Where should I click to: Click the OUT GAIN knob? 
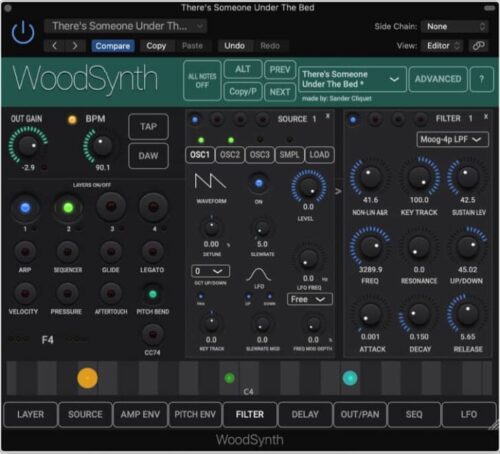pyautogui.click(x=28, y=146)
